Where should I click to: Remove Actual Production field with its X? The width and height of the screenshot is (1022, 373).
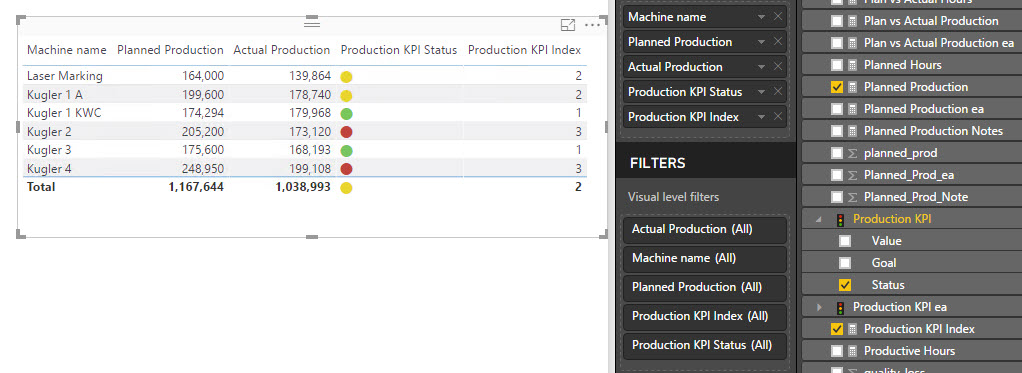pos(778,67)
